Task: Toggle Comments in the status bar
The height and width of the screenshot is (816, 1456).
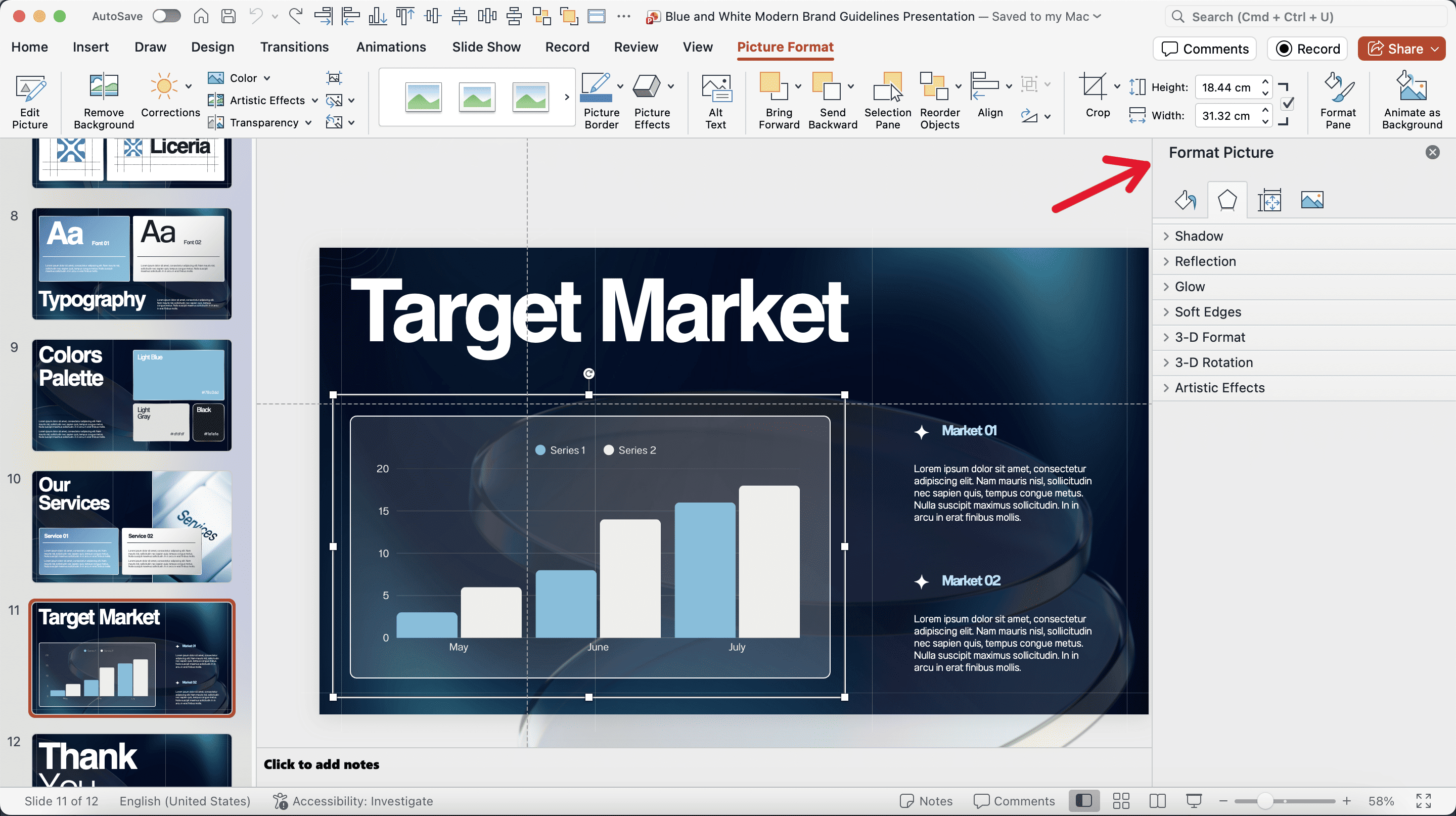Action: (1014, 801)
